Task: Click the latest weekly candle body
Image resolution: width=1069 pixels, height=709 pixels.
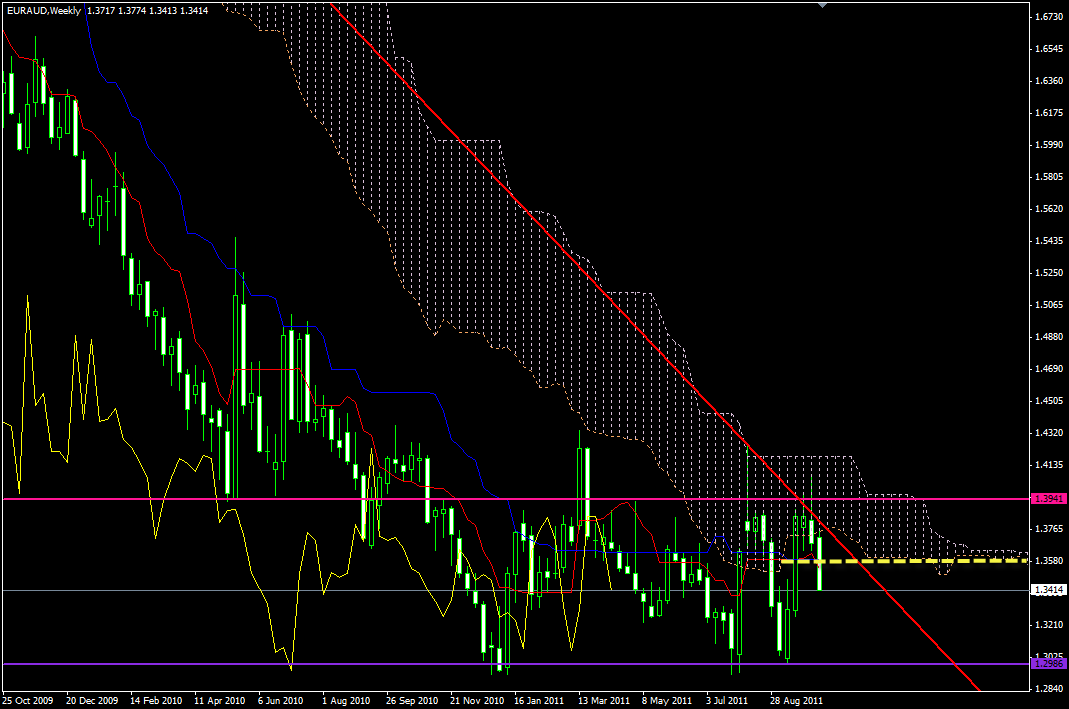Action: point(820,563)
